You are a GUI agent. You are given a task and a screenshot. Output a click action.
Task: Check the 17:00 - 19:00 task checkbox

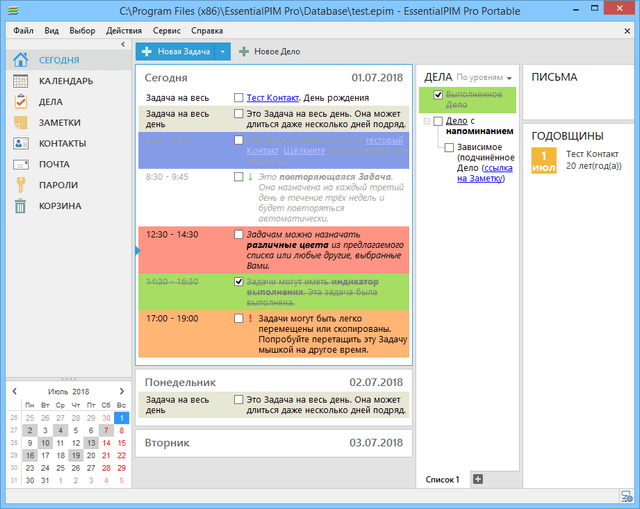(x=238, y=318)
